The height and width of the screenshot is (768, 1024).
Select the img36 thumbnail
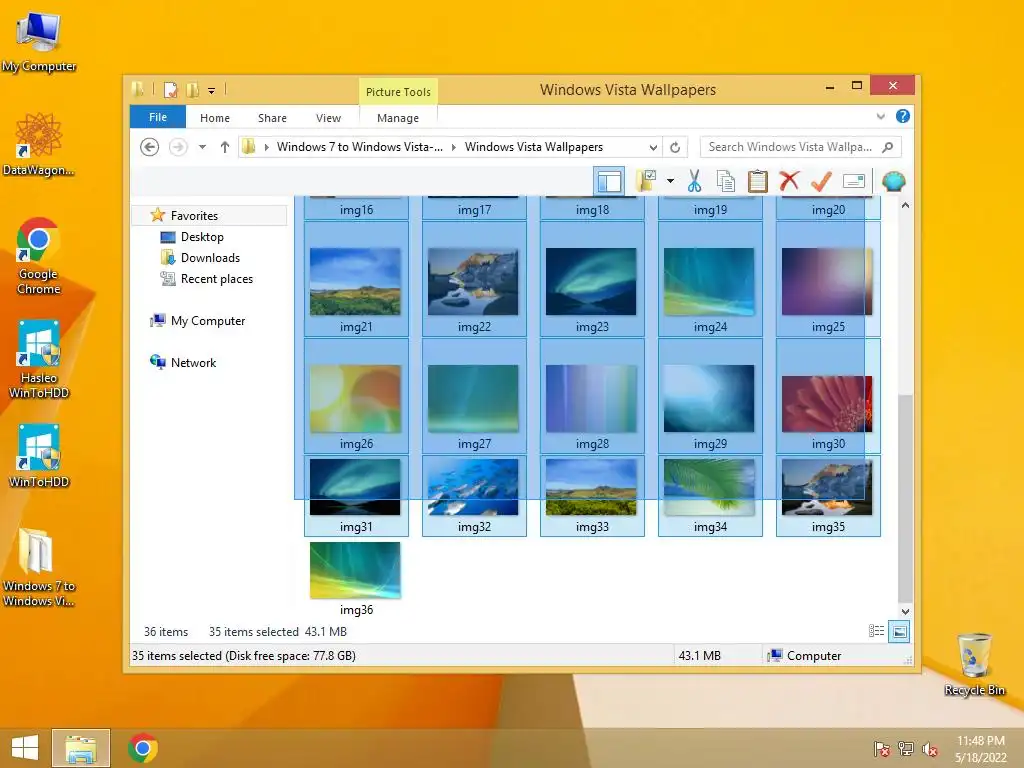[x=355, y=570]
